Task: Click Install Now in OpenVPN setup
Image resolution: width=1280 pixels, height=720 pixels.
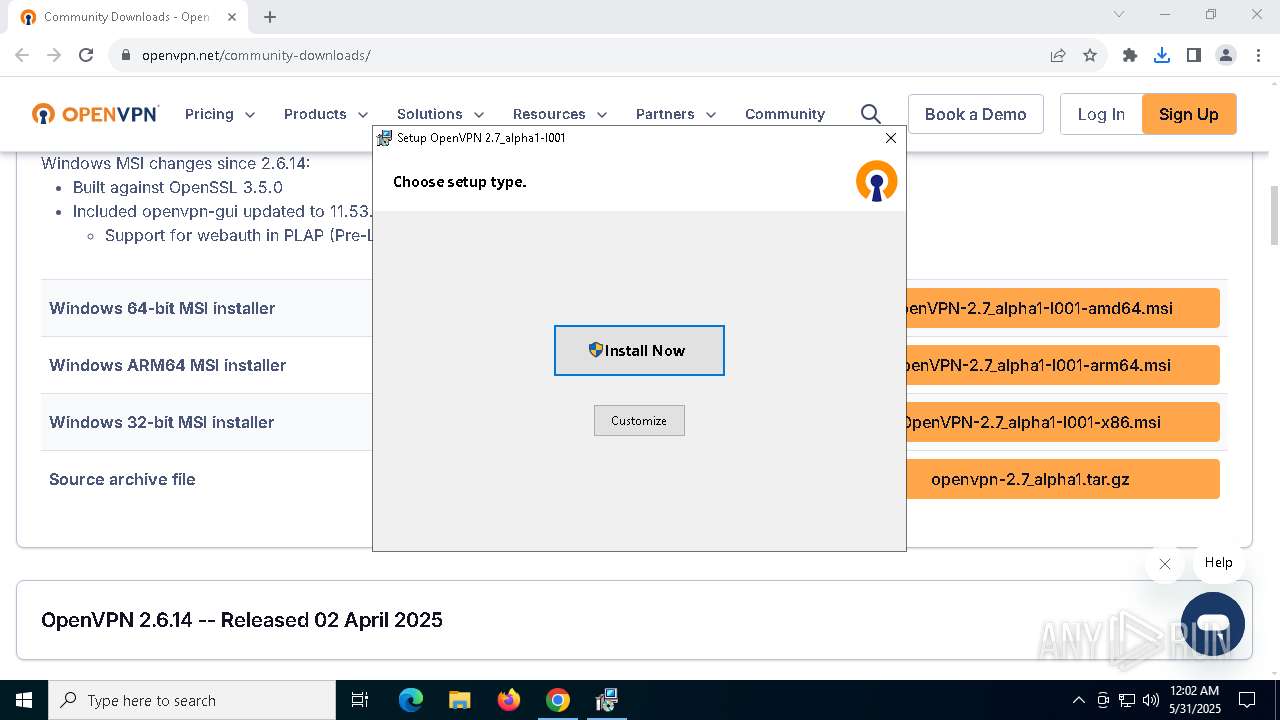Action: [639, 350]
